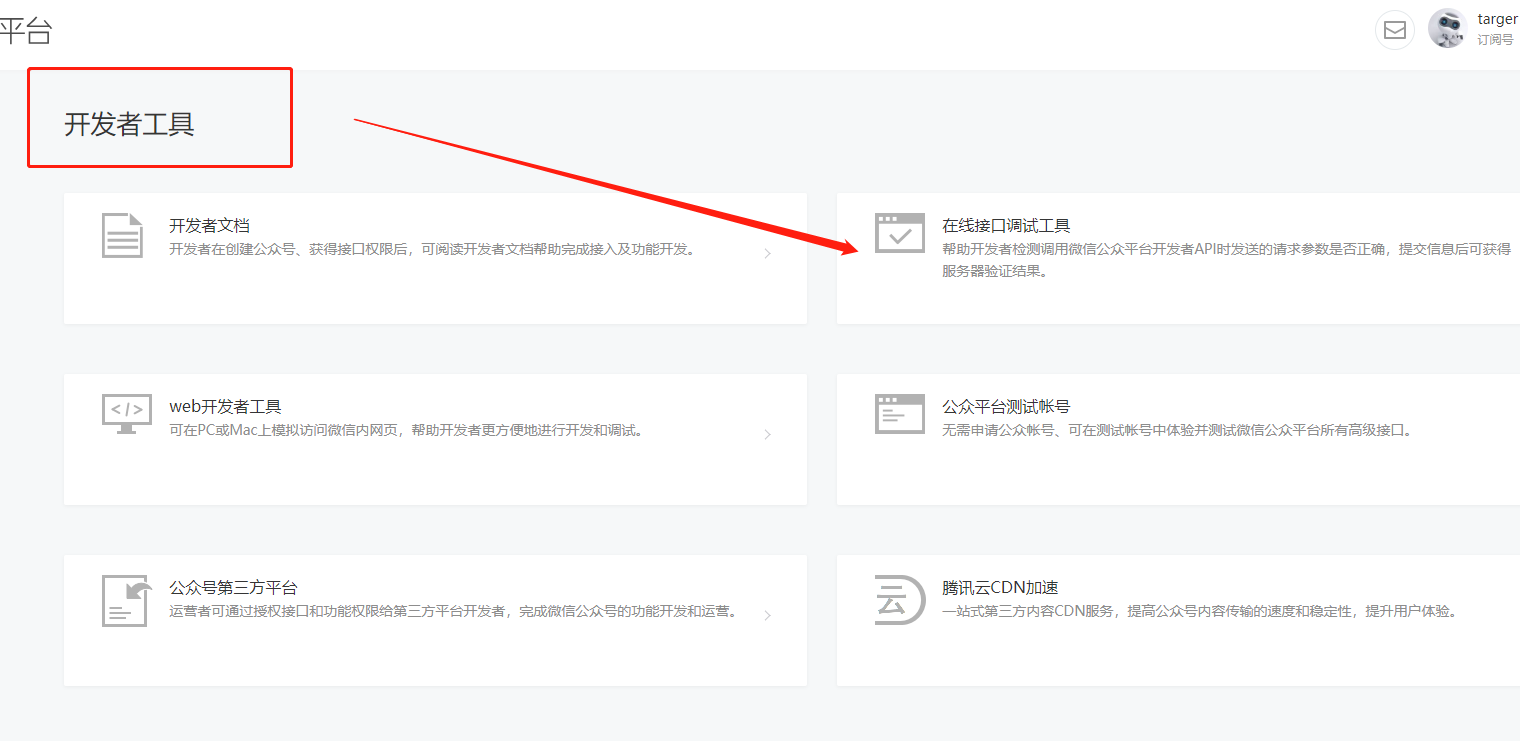Open the 在线接口调试工具 title link
The width and height of the screenshot is (1520, 741).
tap(1006, 226)
